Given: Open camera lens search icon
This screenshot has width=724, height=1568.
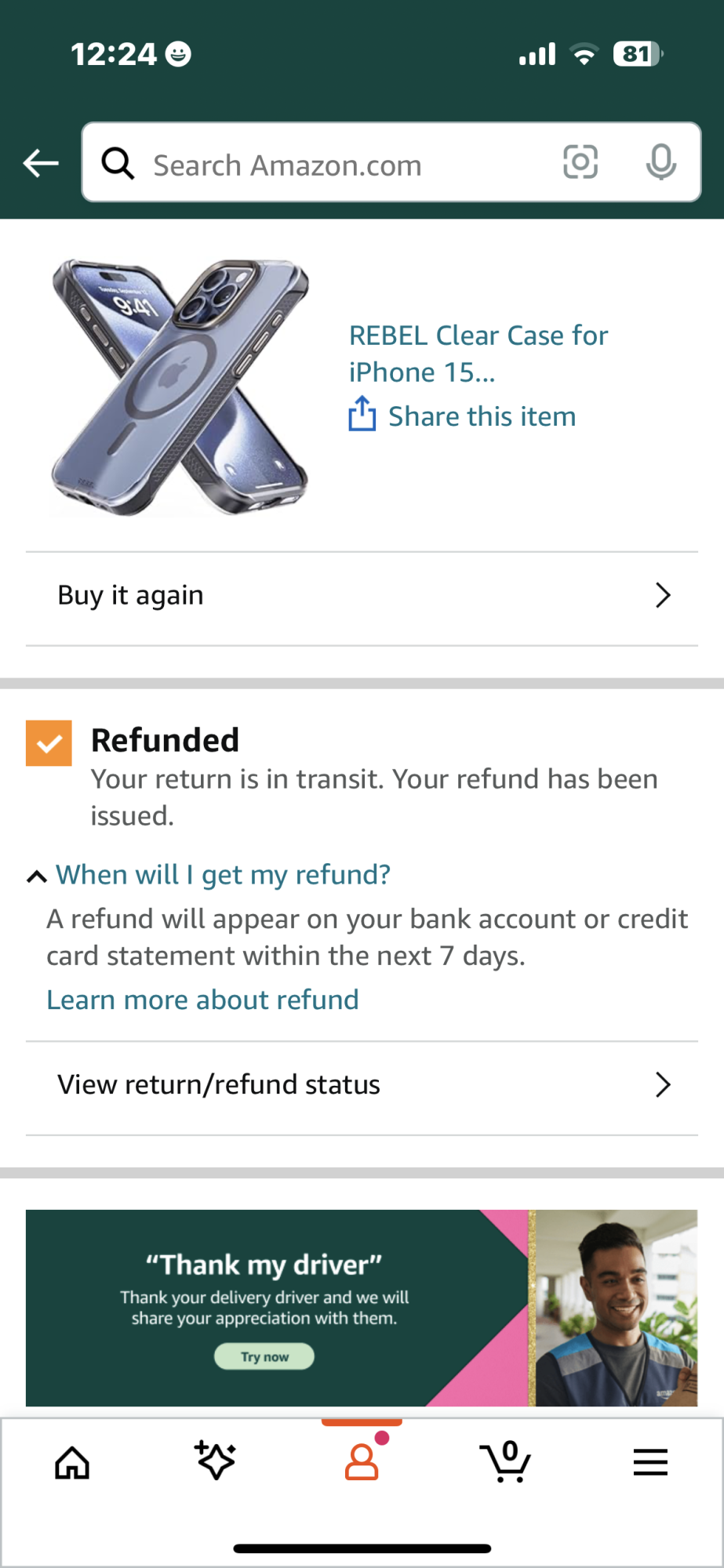Looking at the screenshot, I should pos(580,162).
